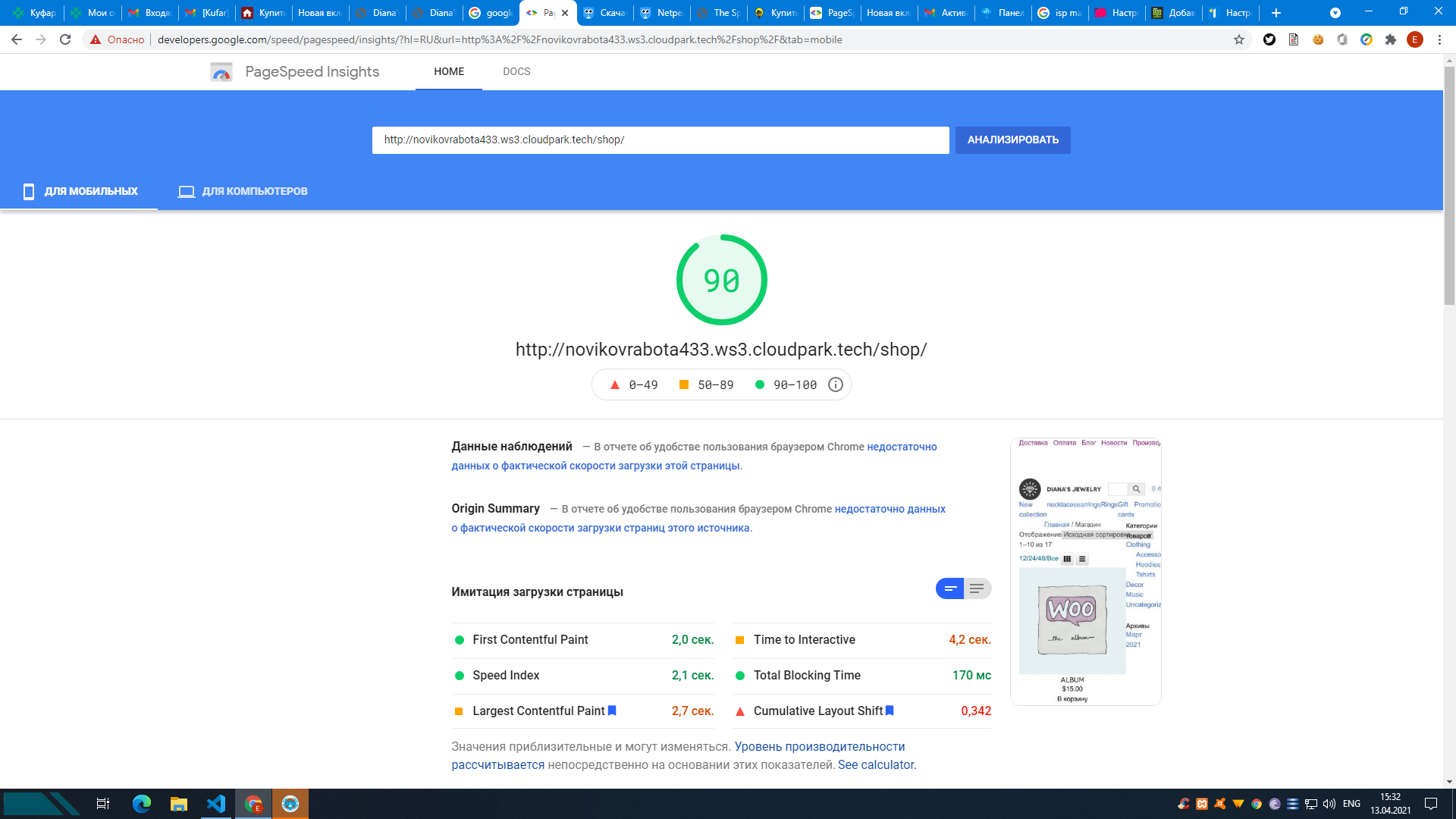Click the Cumulative Layout Shift bookmark icon

[x=890, y=711]
